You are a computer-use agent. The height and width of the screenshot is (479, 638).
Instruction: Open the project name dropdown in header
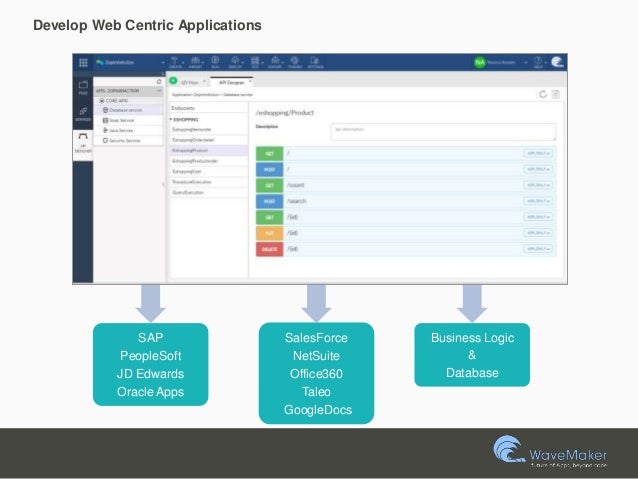[x=163, y=63]
